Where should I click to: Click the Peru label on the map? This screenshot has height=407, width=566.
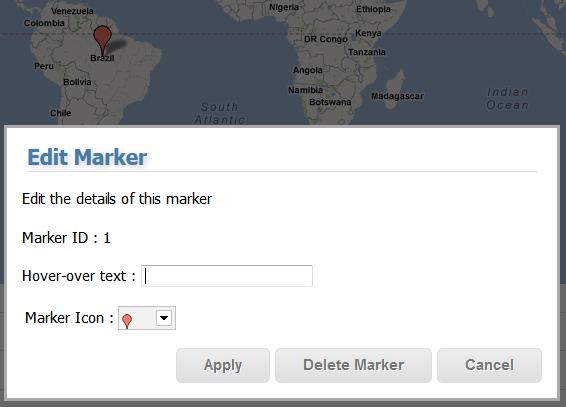pos(44,66)
